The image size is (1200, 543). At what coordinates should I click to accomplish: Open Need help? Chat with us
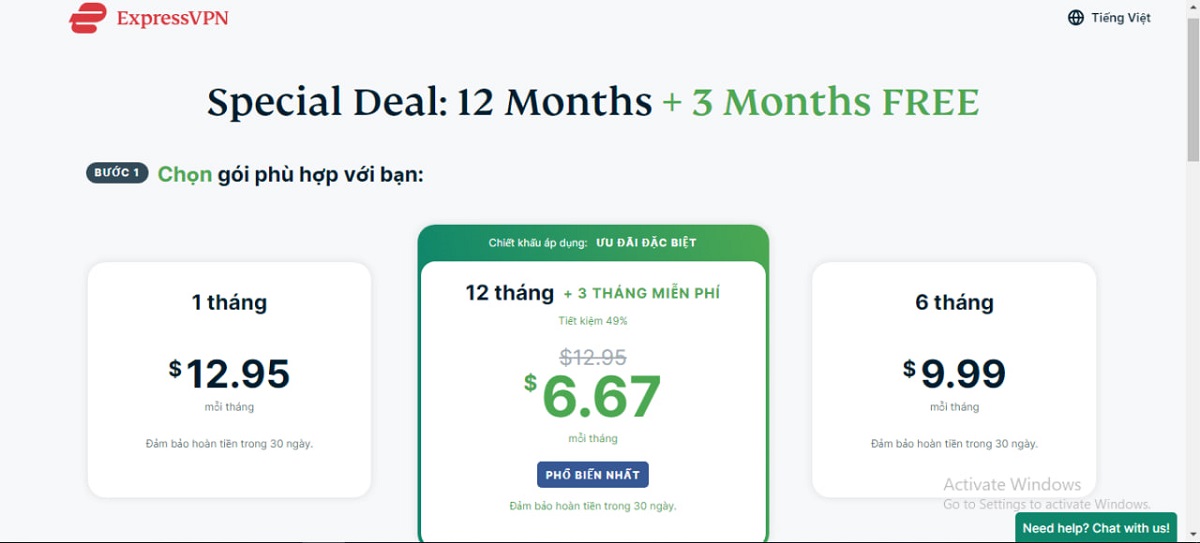pyautogui.click(x=1095, y=528)
